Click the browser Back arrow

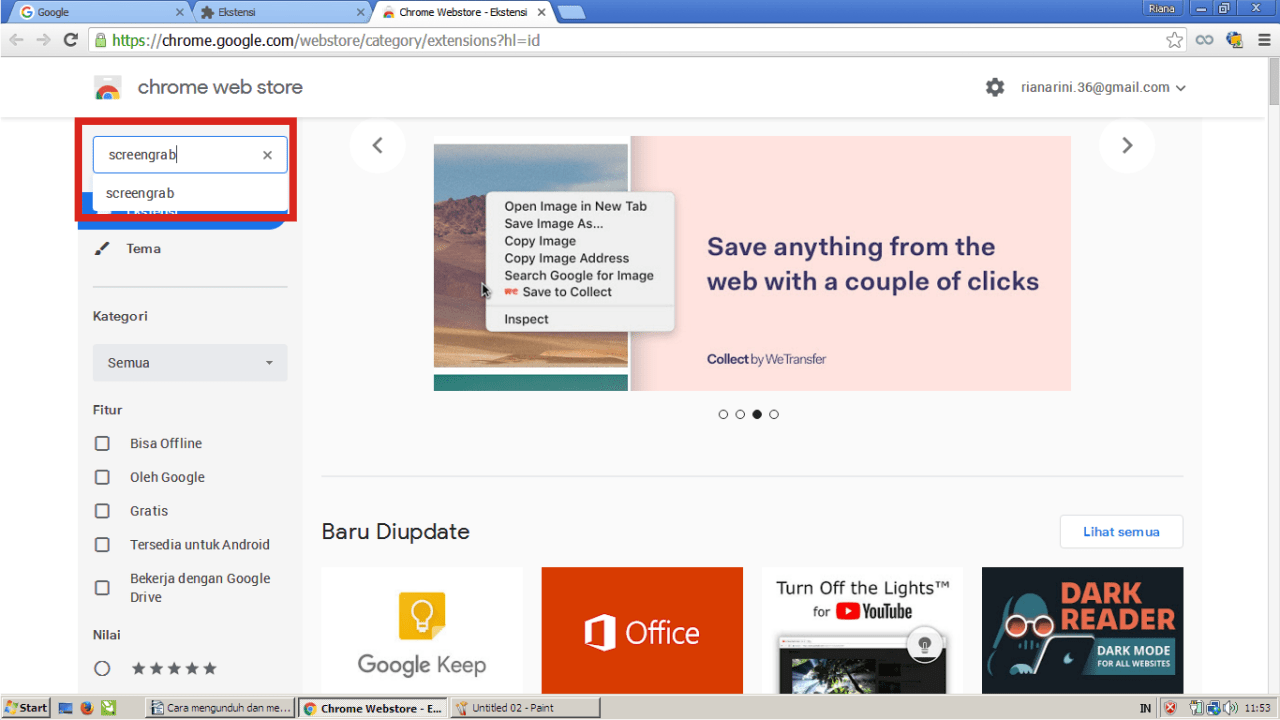click(16, 40)
